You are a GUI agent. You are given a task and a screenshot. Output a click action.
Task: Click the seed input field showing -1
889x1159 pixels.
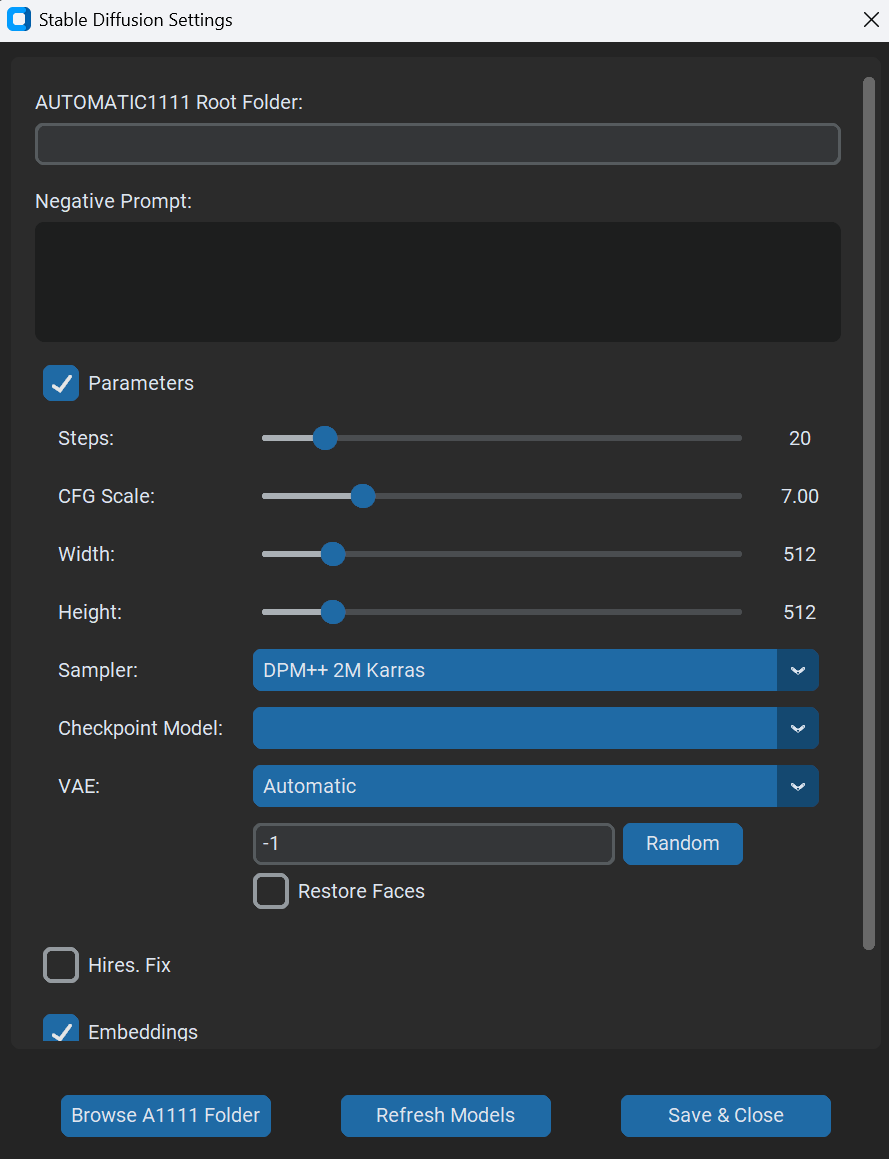(x=433, y=843)
